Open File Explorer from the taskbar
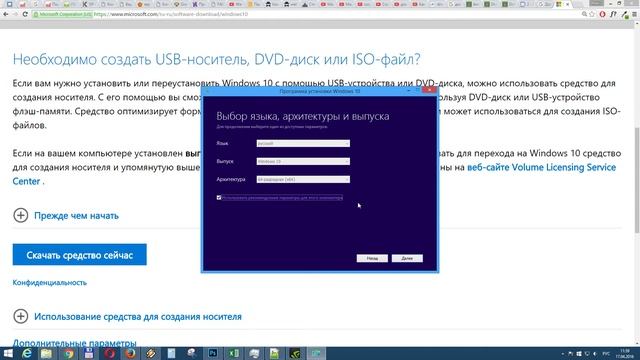 coord(46,353)
